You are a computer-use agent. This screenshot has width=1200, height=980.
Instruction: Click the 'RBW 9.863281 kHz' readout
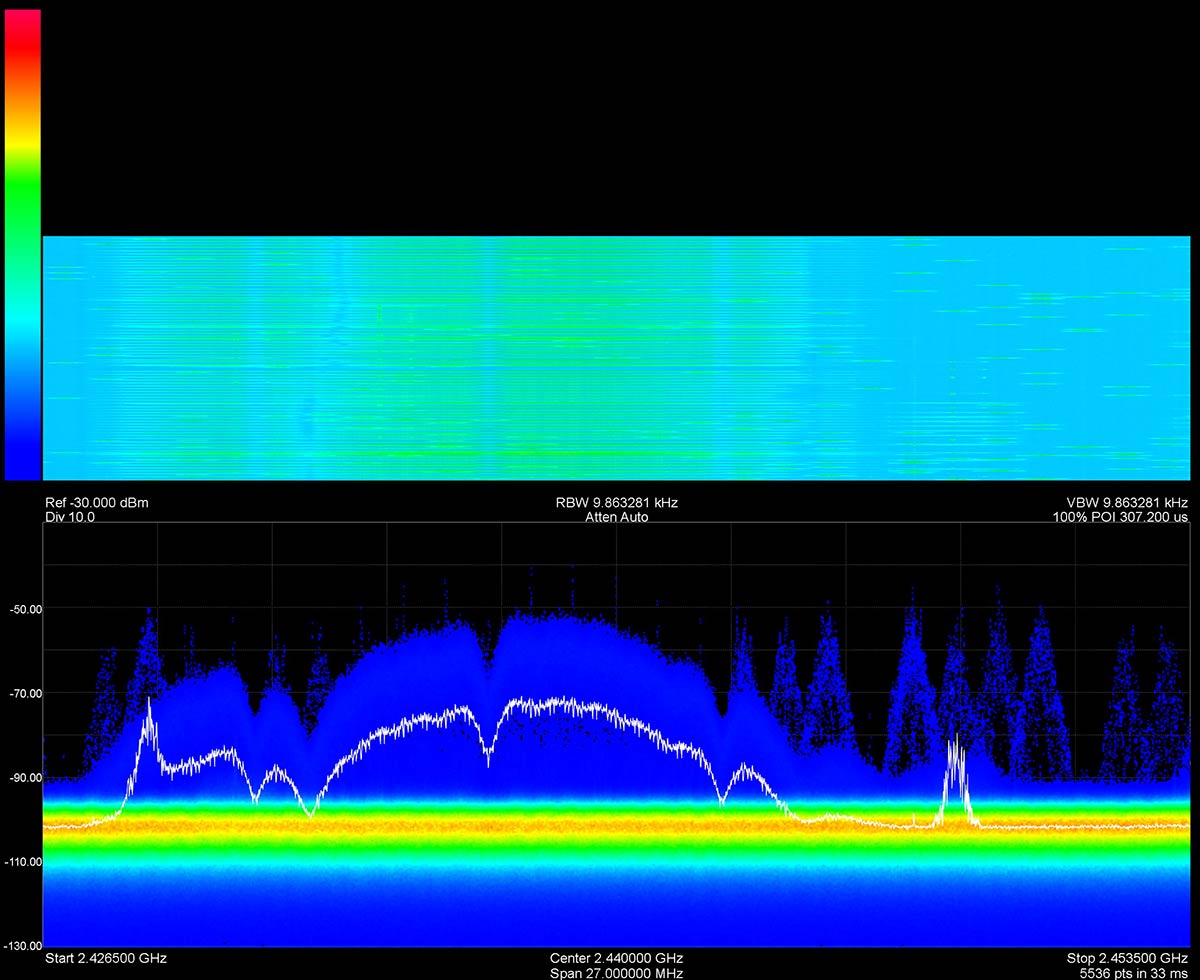pyautogui.click(x=616, y=502)
